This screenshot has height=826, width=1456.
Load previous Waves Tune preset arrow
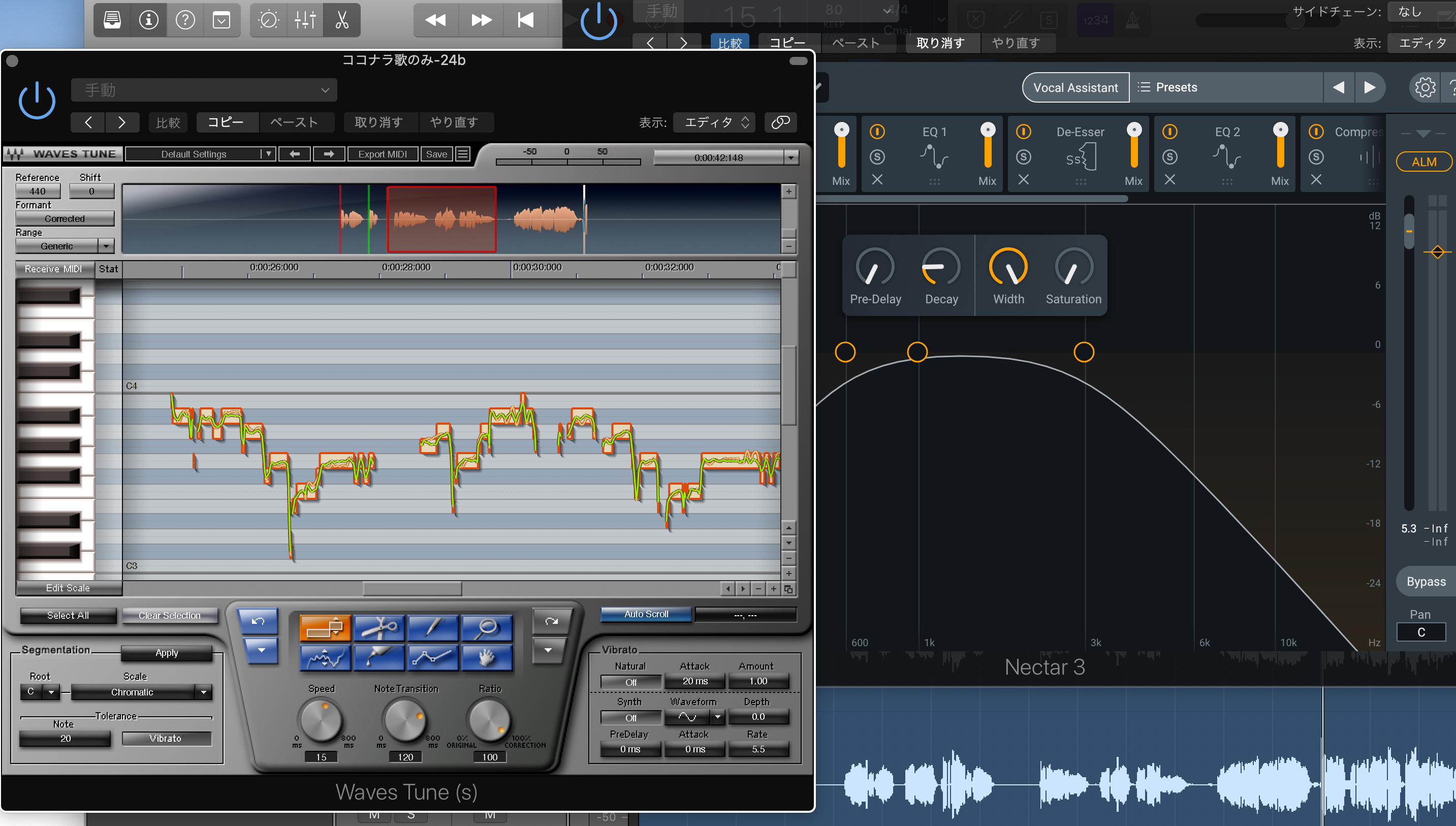[294, 154]
